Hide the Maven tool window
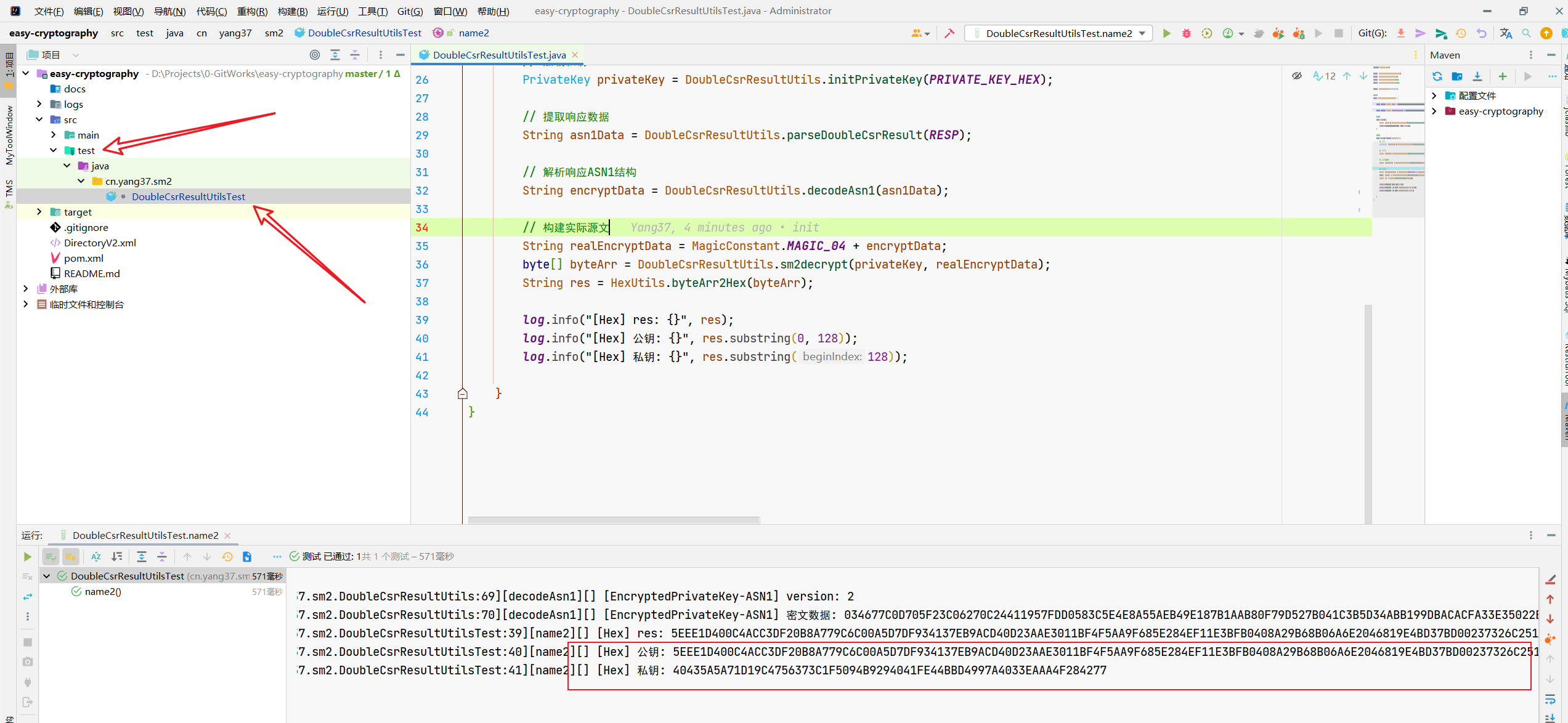Image resolution: width=1568 pixels, height=723 pixels. 1551,55
